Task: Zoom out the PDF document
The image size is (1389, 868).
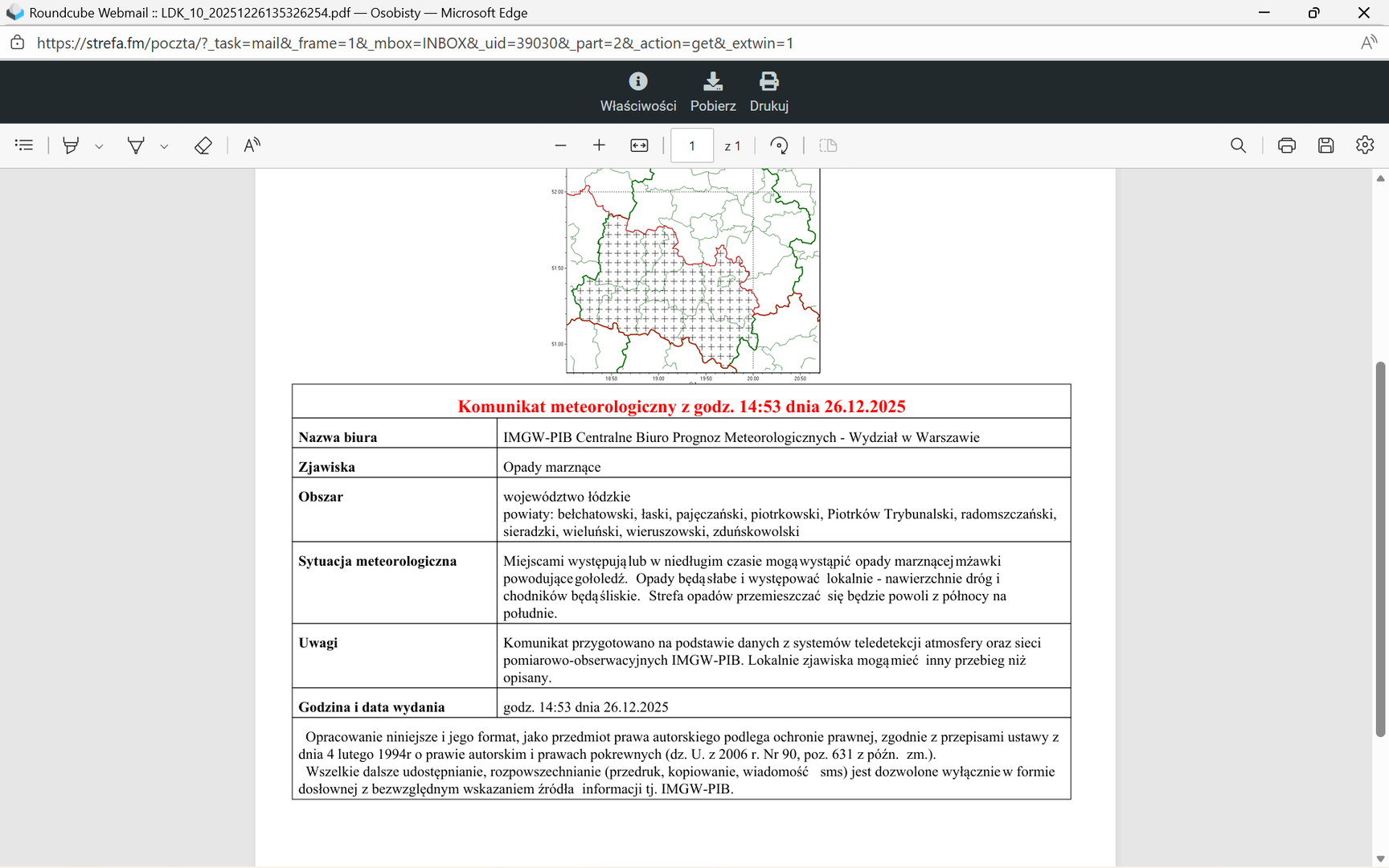Action: pyautogui.click(x=560, y=145)
